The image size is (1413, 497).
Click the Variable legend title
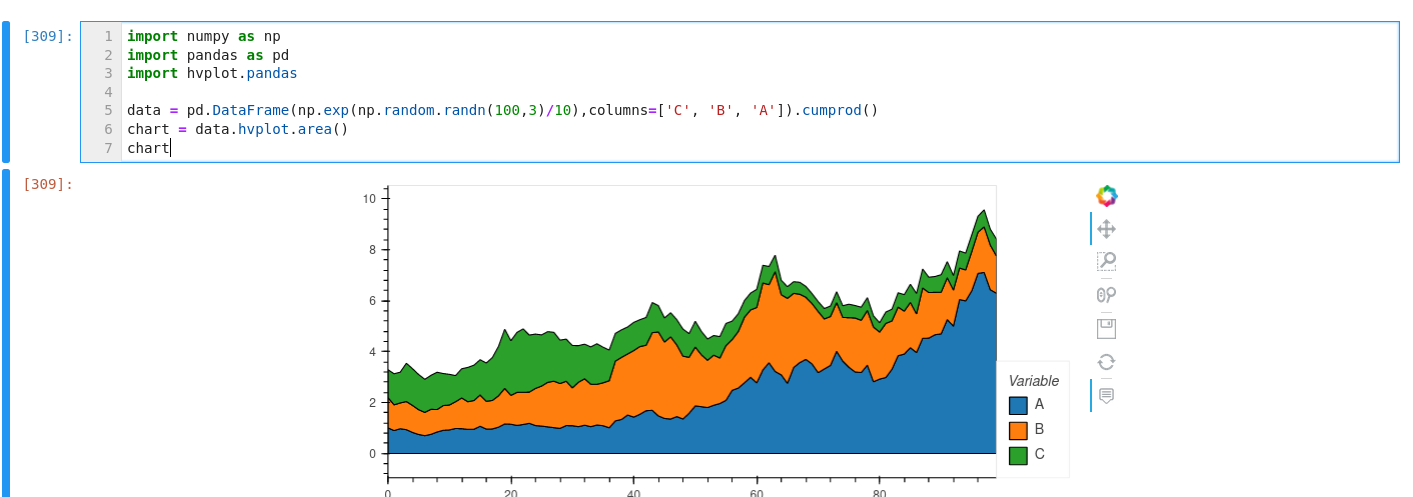pos(1033,381)
